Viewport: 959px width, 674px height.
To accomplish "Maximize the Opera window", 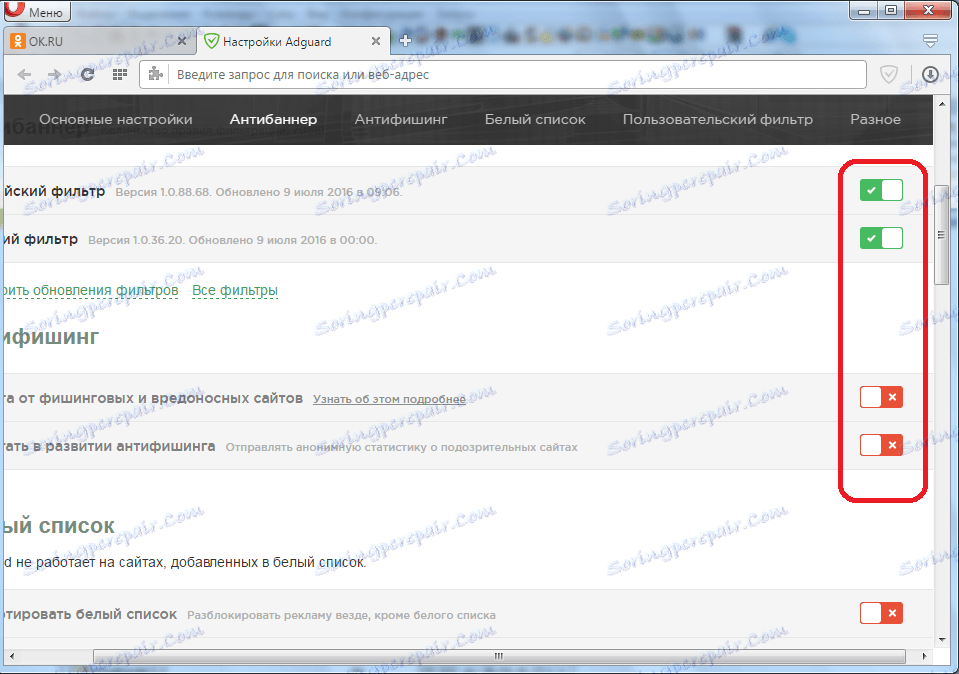I will coord(891,10).
